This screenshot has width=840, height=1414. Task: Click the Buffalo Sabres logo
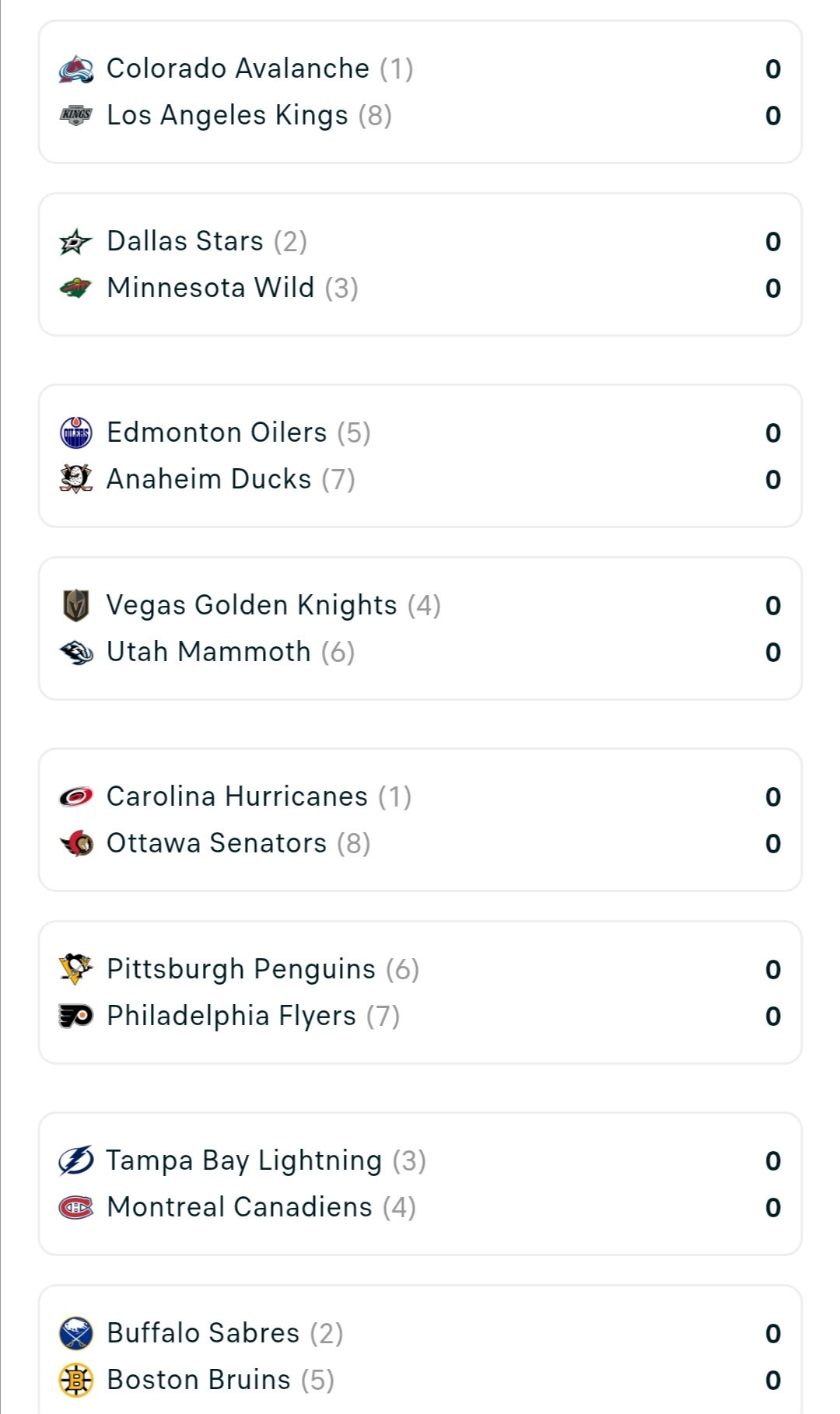coord(76,1333)
